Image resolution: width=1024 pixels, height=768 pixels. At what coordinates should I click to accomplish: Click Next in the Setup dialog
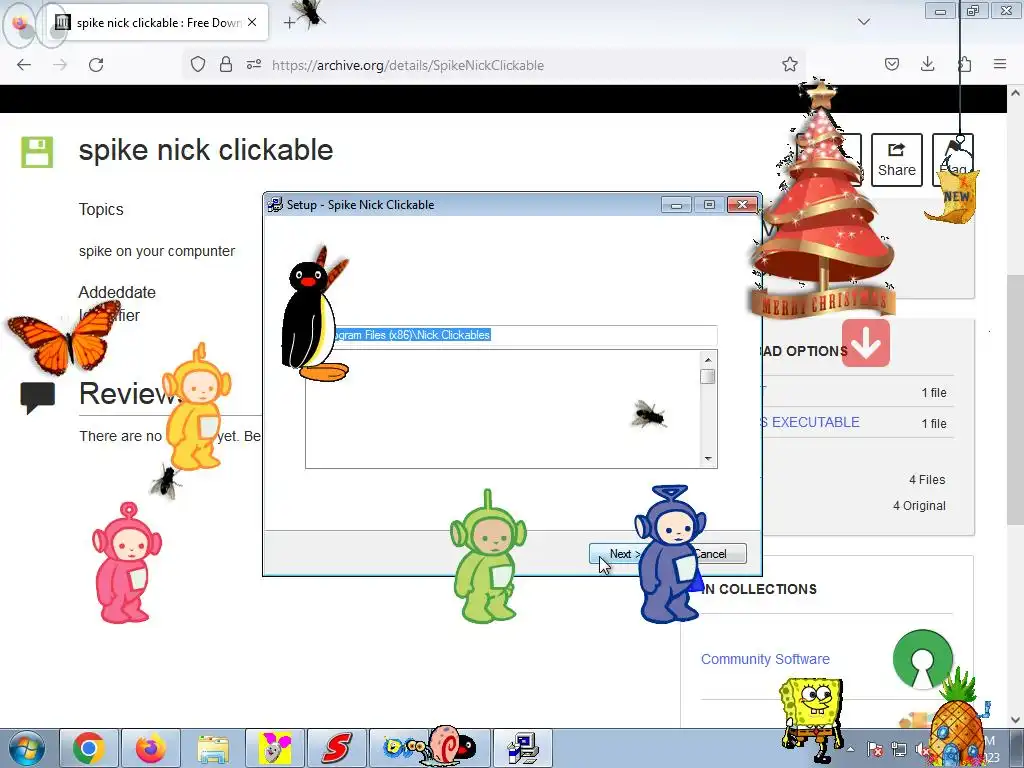pos(617,554)
